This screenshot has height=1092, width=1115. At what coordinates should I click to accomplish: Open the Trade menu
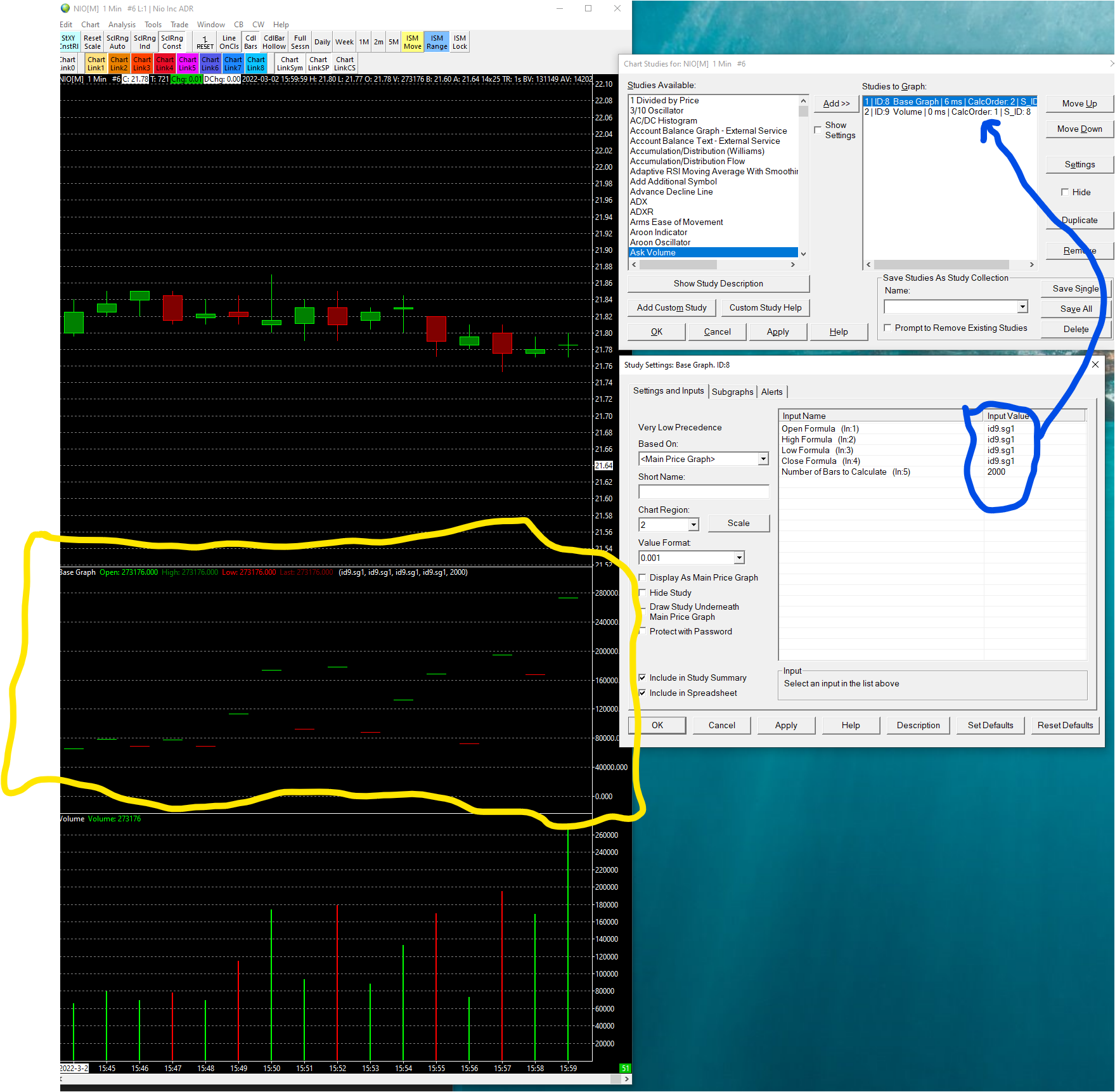[x=179, y=25]
